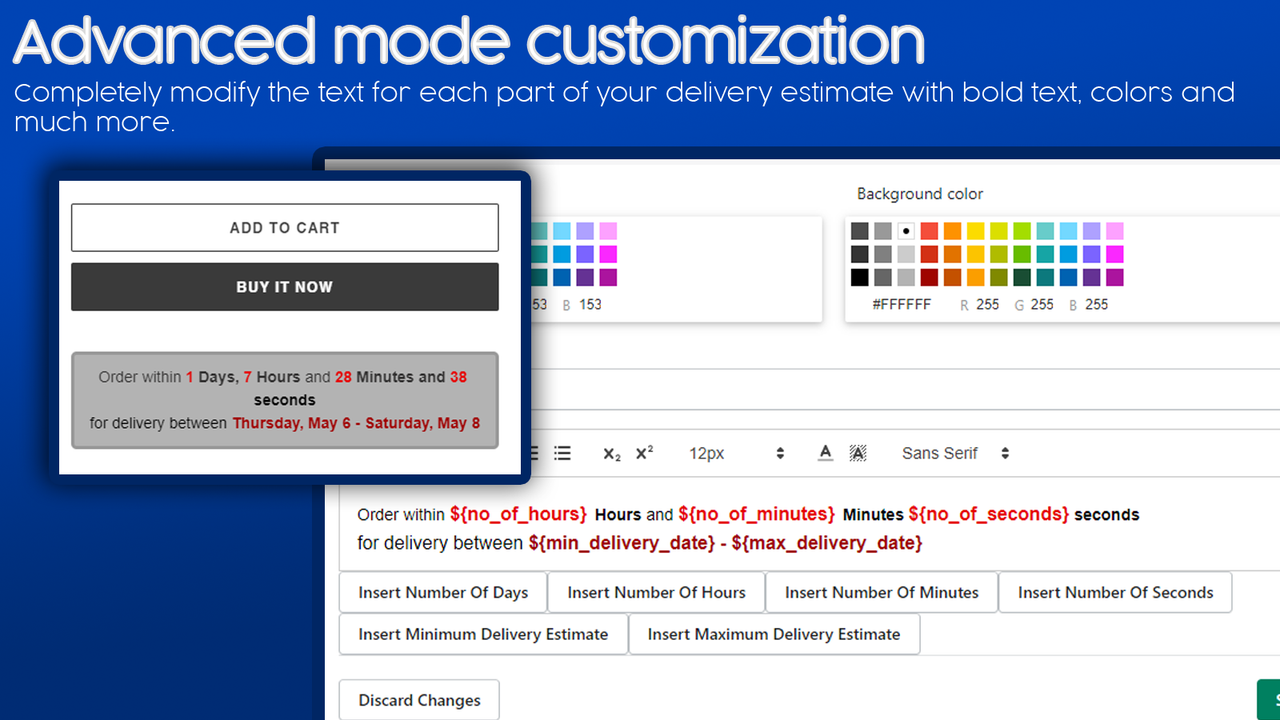Open the text color tool
The image size is (1280, 720).
[x=825, y=452]
